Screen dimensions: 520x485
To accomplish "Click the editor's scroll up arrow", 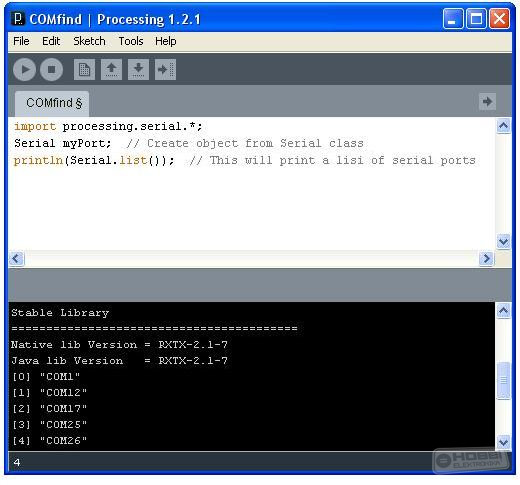I will 503,126.
